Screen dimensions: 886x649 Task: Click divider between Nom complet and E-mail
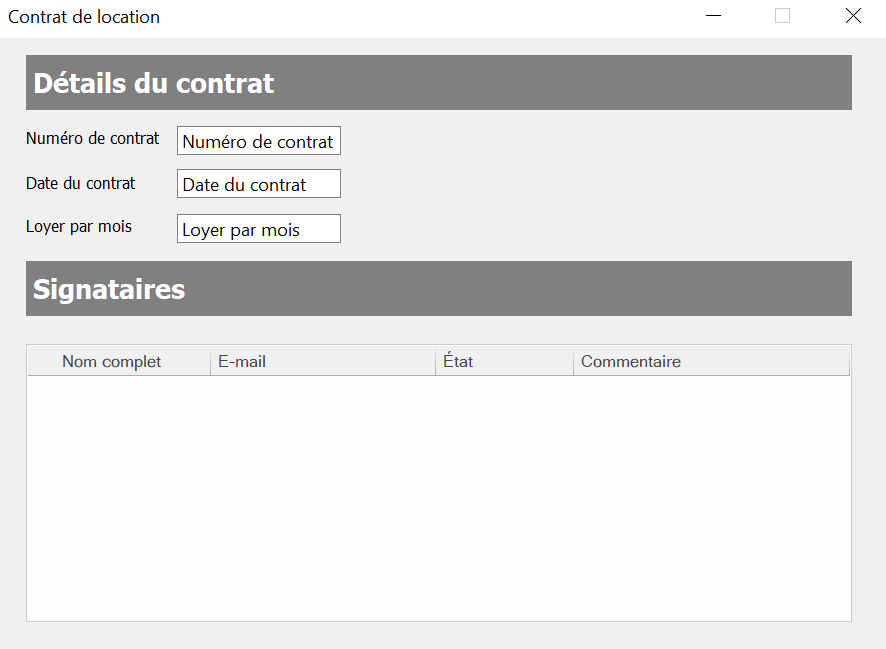point(210,361)
